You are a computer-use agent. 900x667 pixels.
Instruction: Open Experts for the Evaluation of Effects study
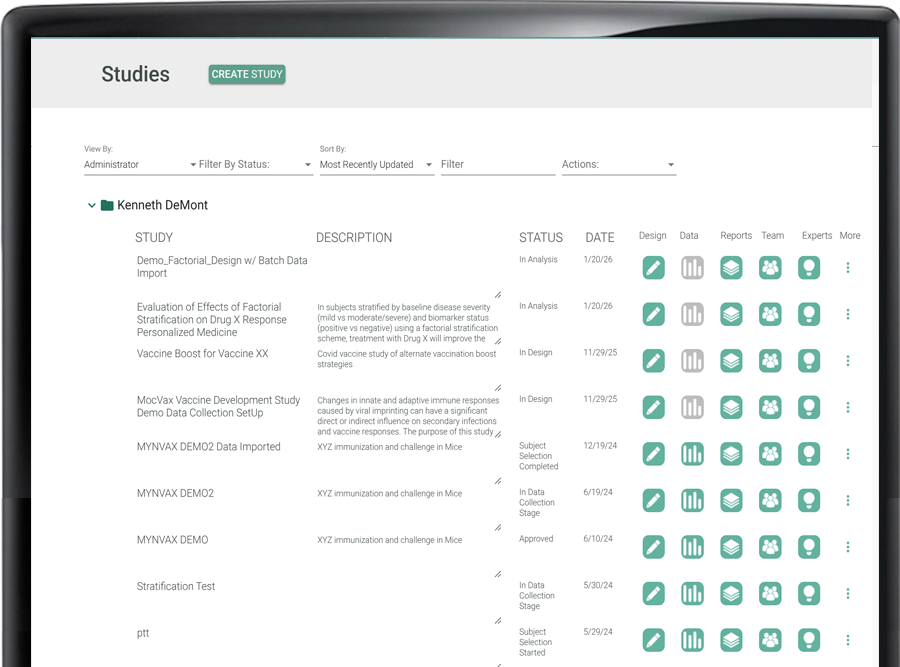(808, 314)
